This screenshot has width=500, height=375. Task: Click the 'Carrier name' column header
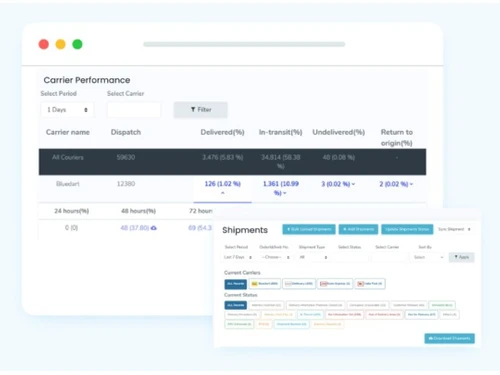[x=68, y=132]
